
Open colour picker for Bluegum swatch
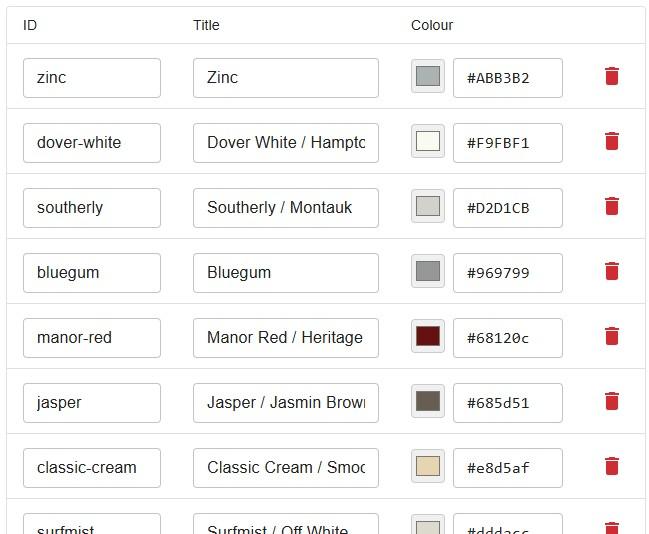click(428, 271)
